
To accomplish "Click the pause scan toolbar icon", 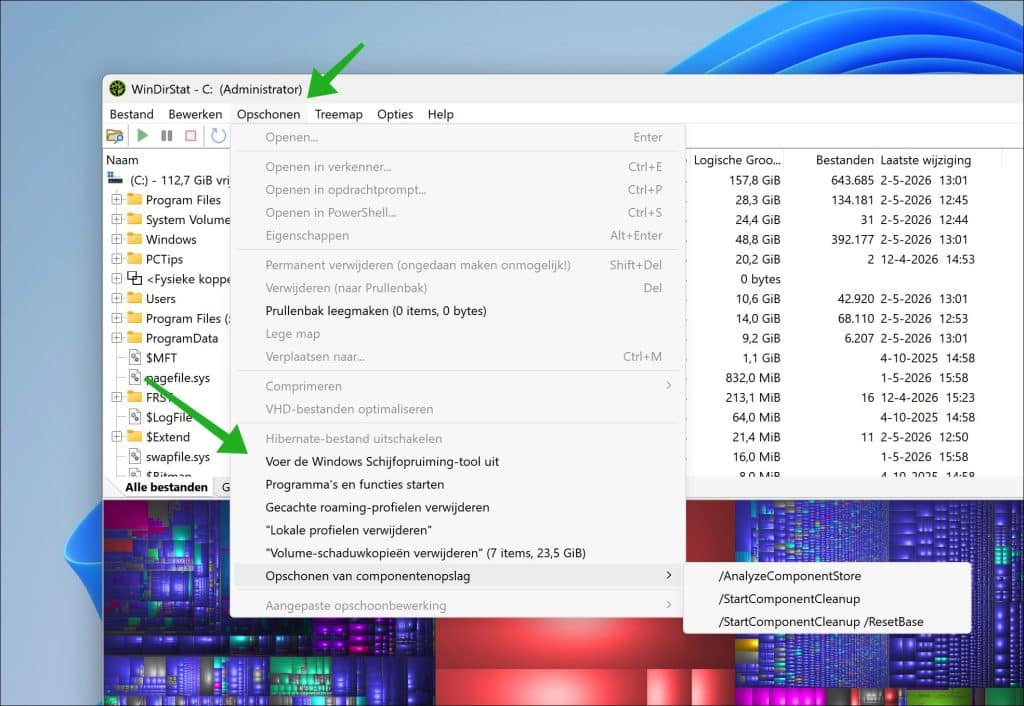I will tap(167, 136).
